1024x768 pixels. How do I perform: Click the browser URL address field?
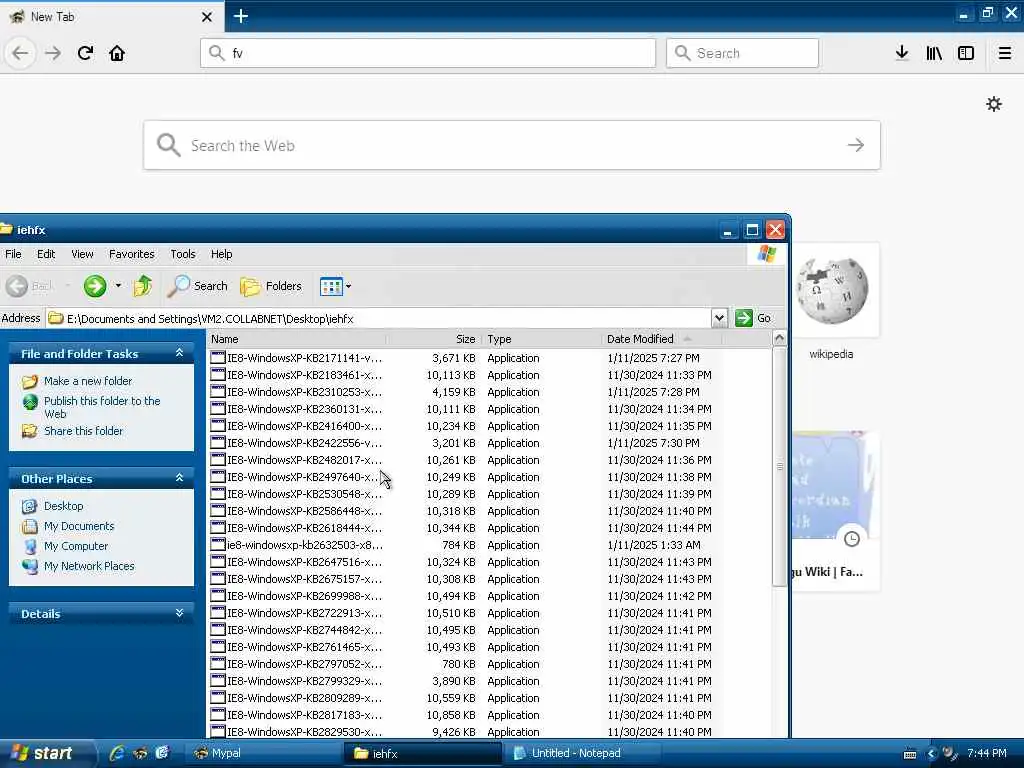428,53
